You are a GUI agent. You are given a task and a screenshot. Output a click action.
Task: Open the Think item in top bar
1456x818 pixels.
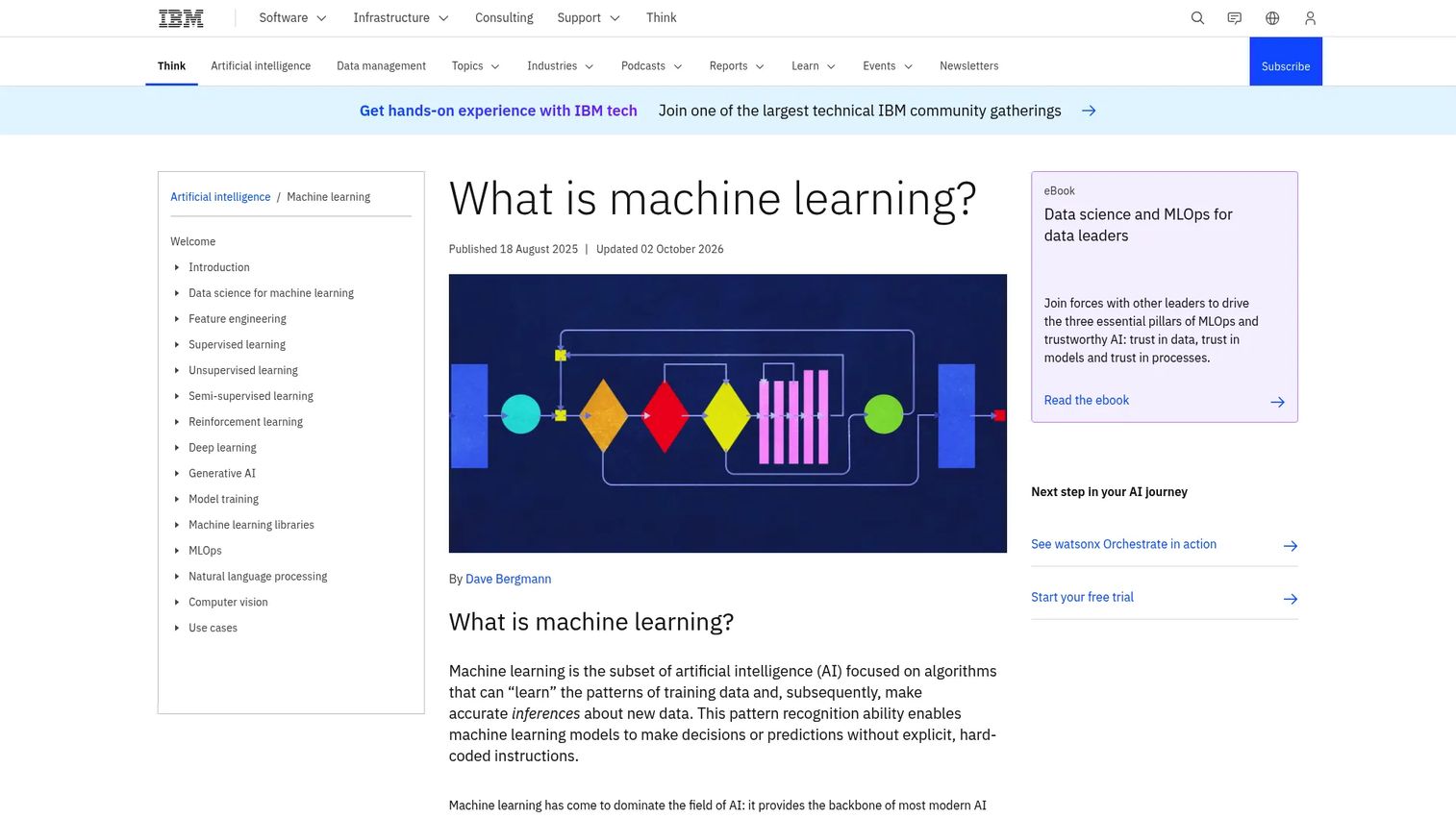pos(662,17)
